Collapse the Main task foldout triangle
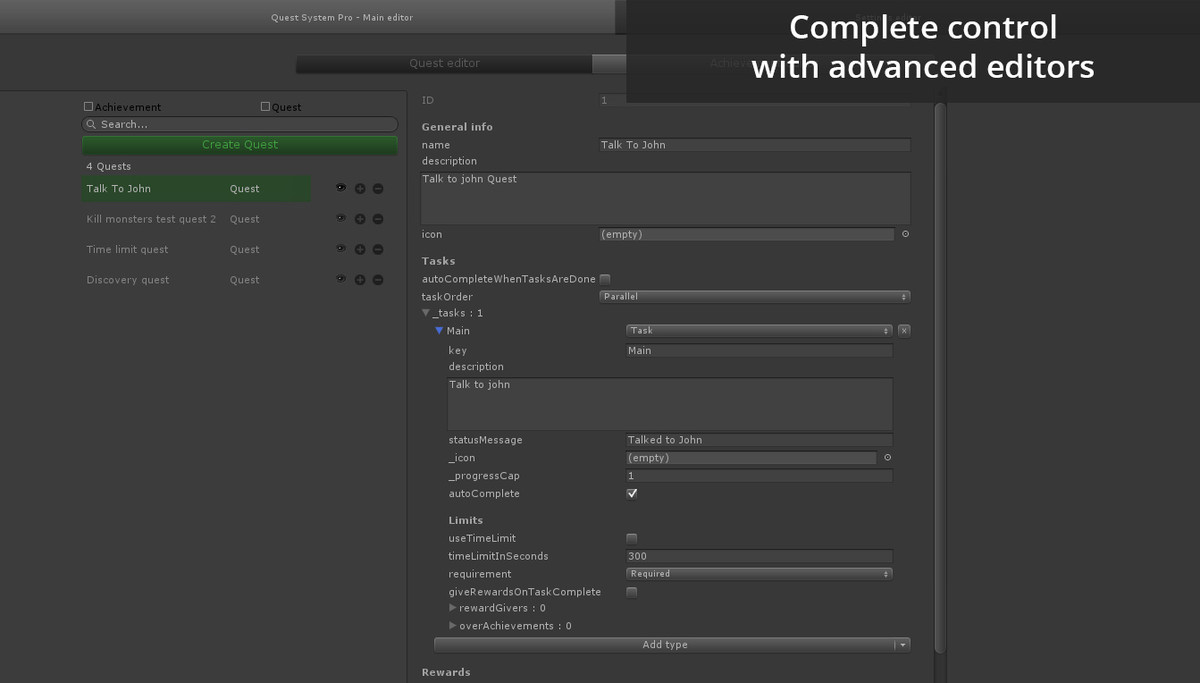Image resolution: width=1200 pixels, height=683 pixels. pyautogui.click(x=439, y=331)
